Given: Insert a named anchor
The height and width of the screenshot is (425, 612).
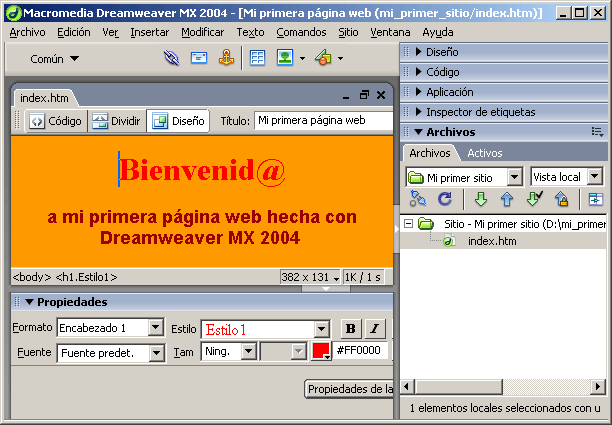Looking at the screenshot, I should pos(226,59).
